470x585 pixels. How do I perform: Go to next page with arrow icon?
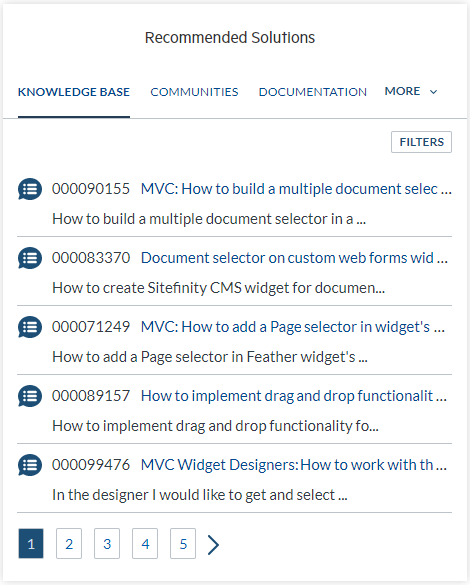(213, 545)
